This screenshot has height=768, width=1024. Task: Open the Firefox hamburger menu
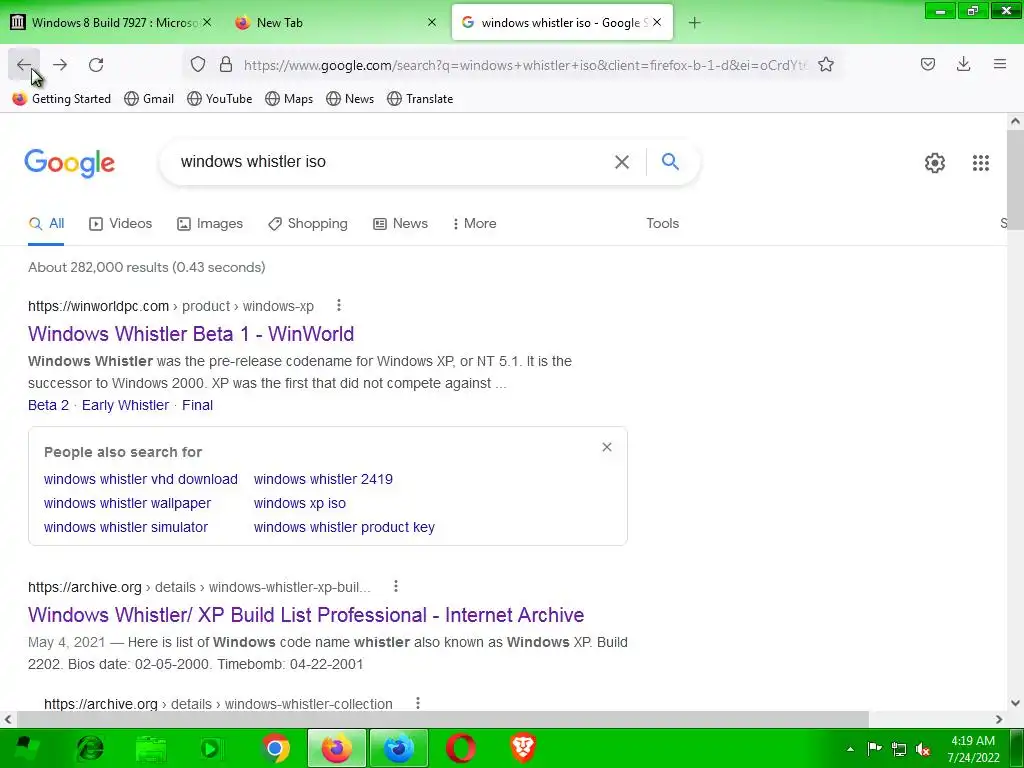pos(1000,64)
